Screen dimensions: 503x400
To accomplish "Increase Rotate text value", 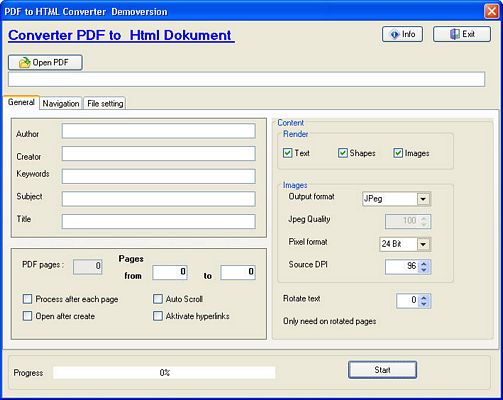I will click(x=424, y=298).
